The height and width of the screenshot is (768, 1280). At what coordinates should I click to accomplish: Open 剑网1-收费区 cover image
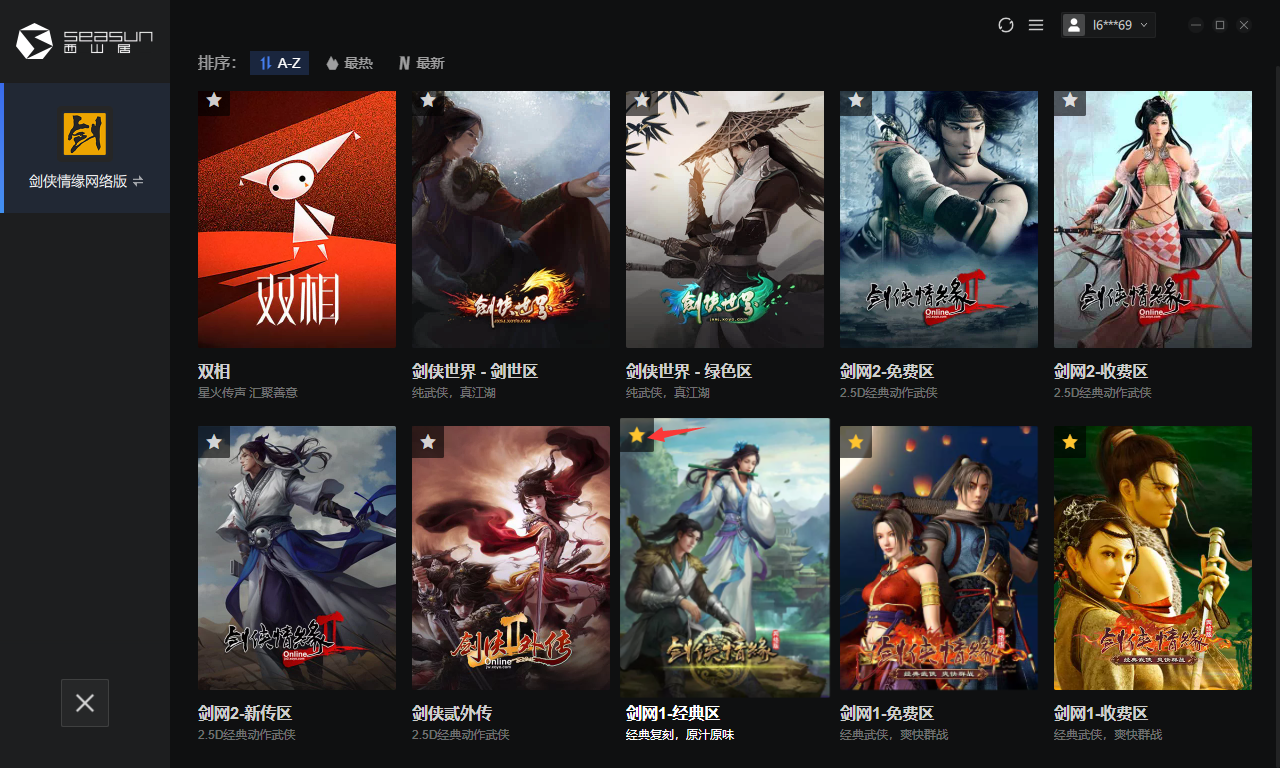coord(1153,558)
